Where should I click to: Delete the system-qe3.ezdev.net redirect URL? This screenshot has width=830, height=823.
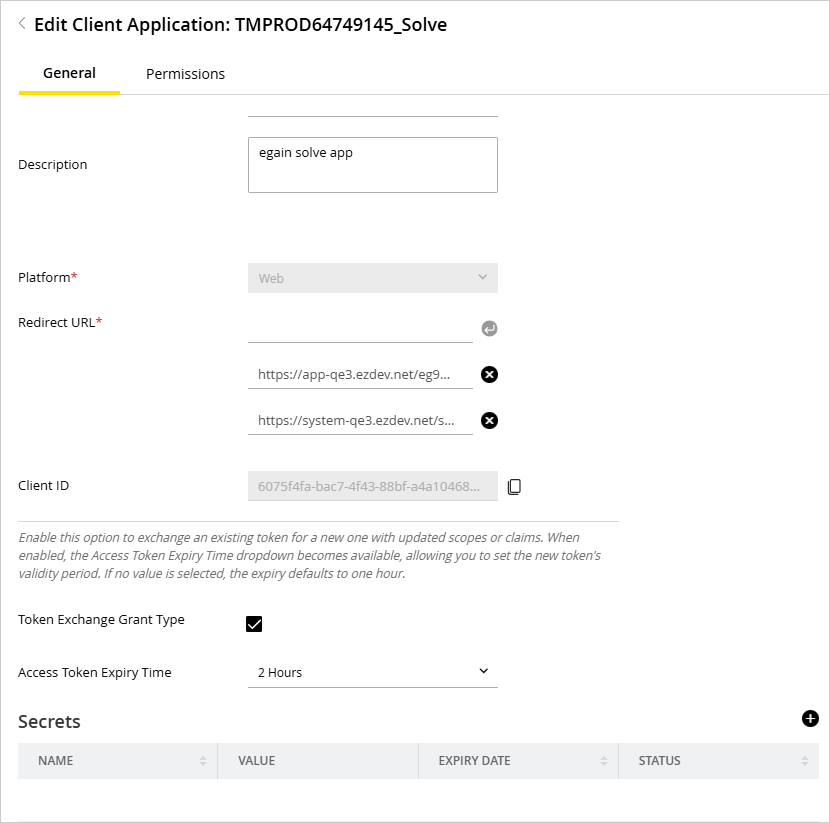489,421
